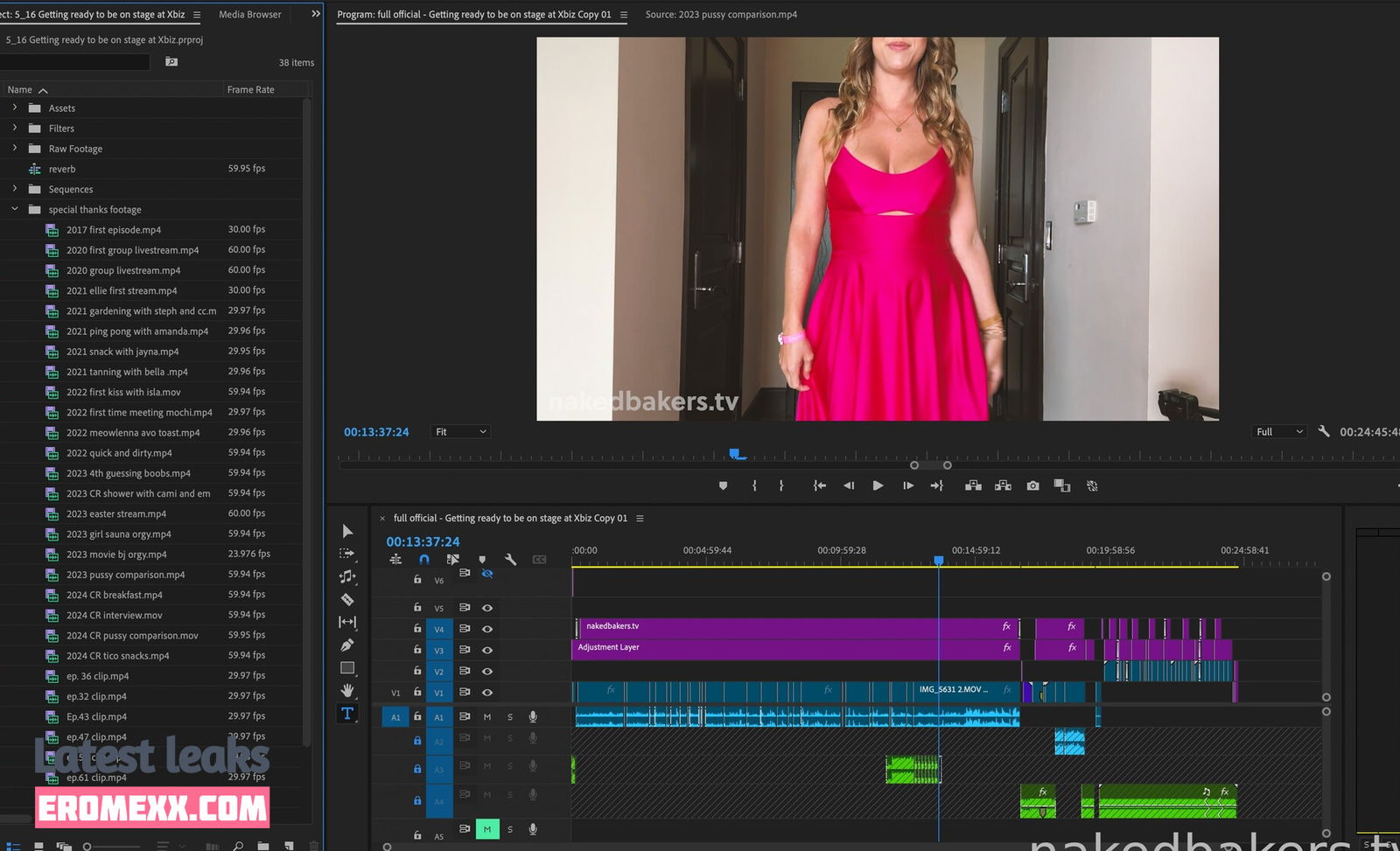
Task: Enable voice-over record on A1
Action: coord(533,716)
